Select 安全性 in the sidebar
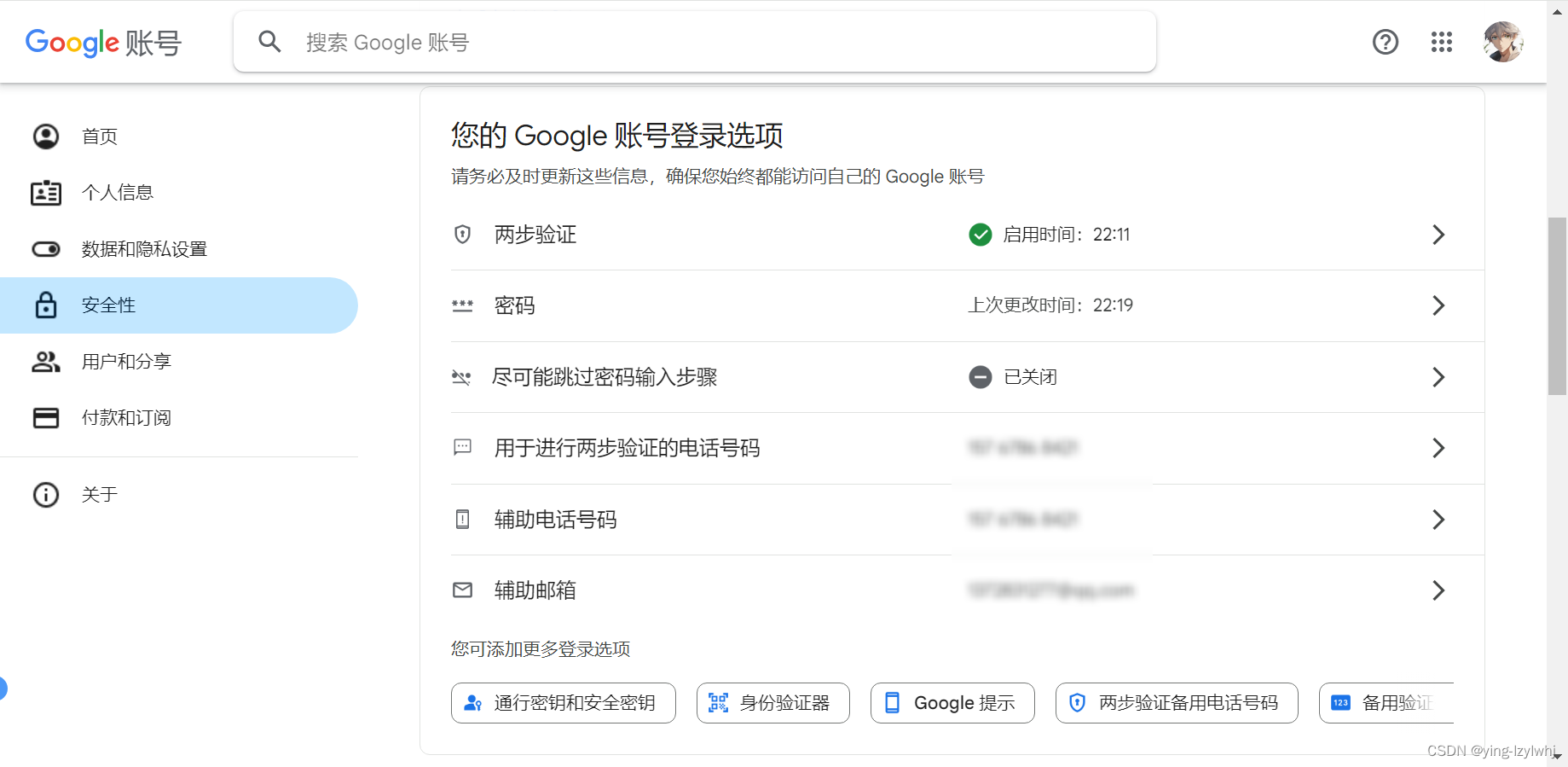The image size is (1568, 767). point(179,305)
